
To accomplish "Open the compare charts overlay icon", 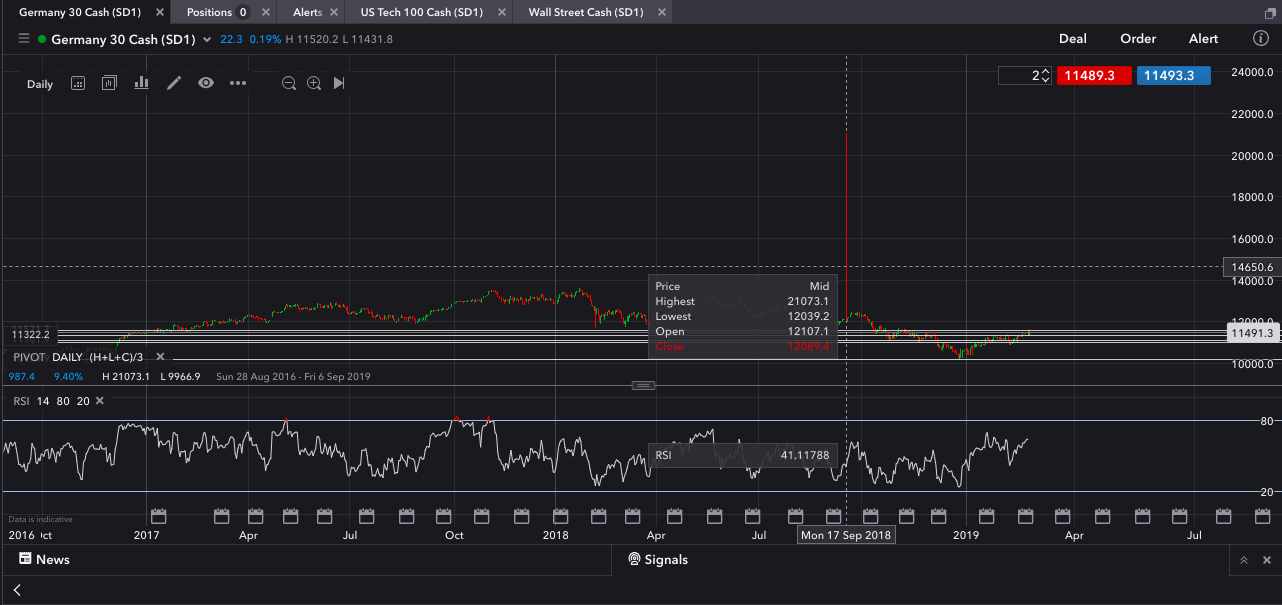I will [109, 83].
